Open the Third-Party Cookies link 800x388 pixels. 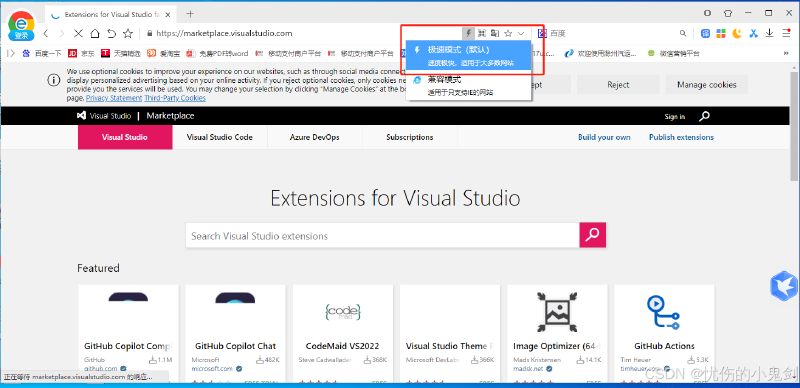[x=175, y=98]
